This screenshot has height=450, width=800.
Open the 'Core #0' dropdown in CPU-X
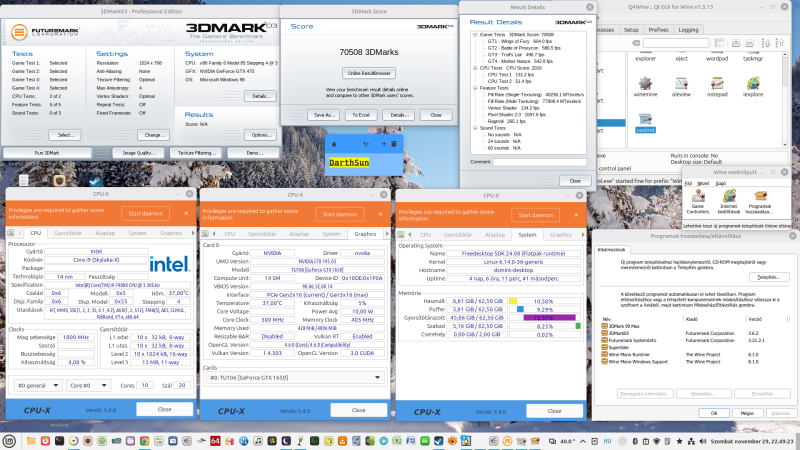point(88,385)
